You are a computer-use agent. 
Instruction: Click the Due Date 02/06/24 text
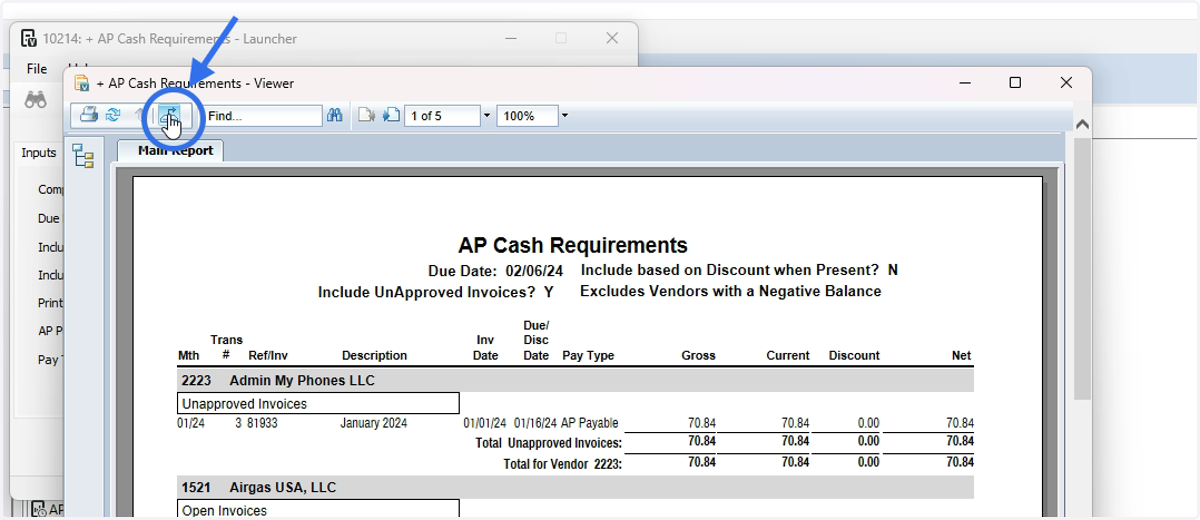click(x=497, y=270)
